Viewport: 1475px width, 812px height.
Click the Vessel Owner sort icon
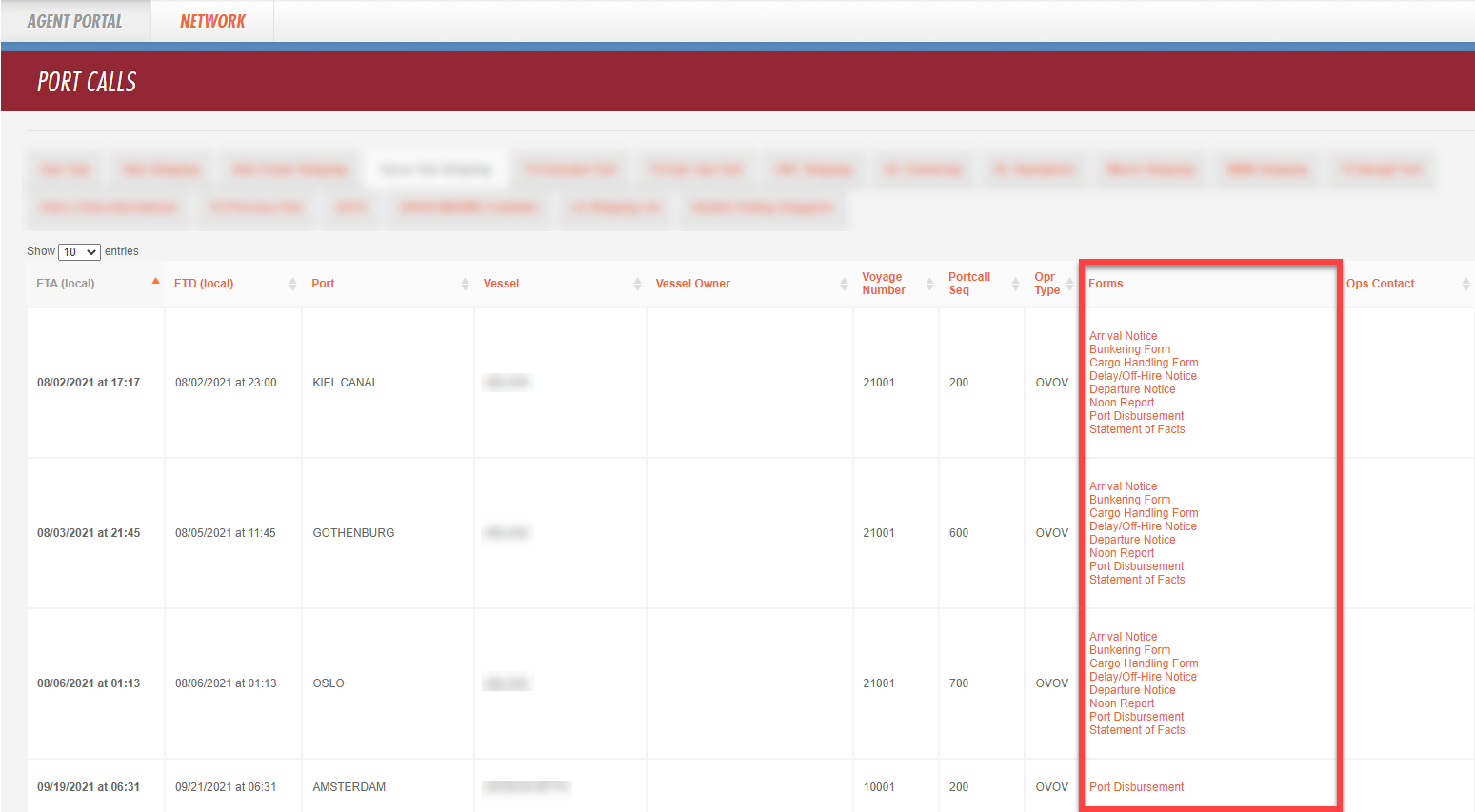click(x=844, y=283)
